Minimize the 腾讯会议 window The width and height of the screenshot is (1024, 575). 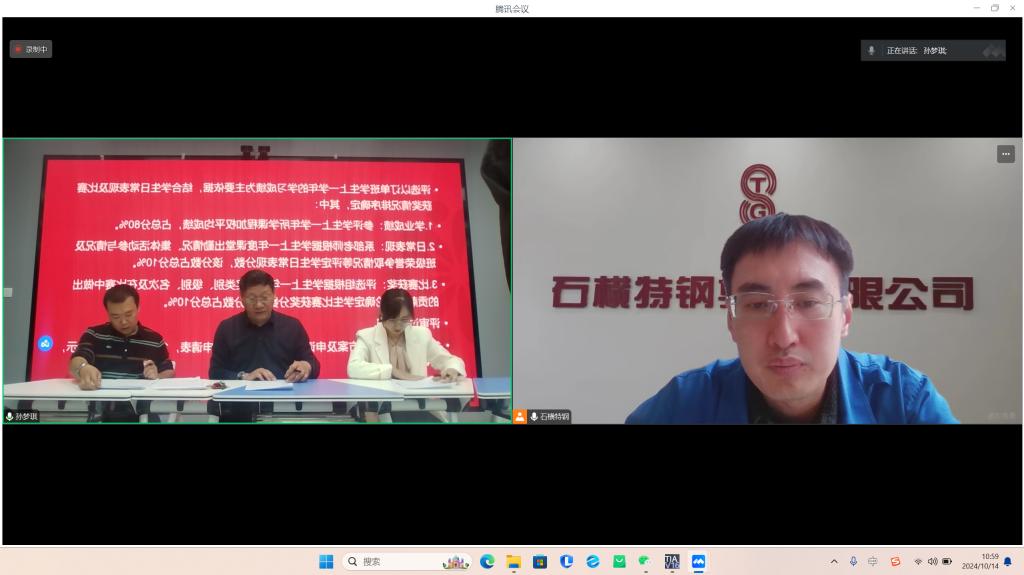tap(976, 8)
